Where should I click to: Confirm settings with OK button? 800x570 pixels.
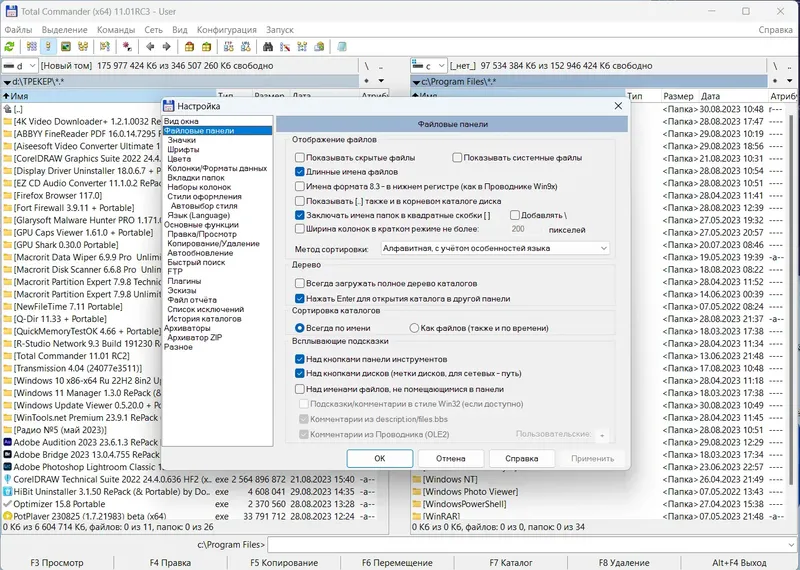[x=380, y=458]
